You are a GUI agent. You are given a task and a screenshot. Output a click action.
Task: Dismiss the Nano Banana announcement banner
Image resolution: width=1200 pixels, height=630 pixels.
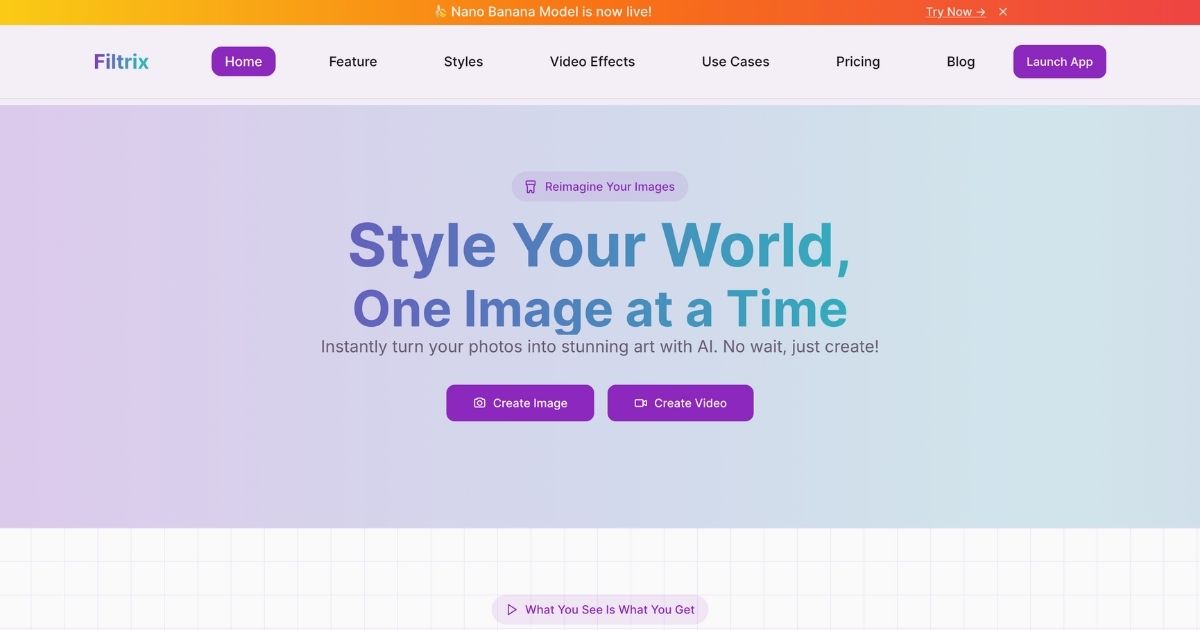click(1002, 12)
